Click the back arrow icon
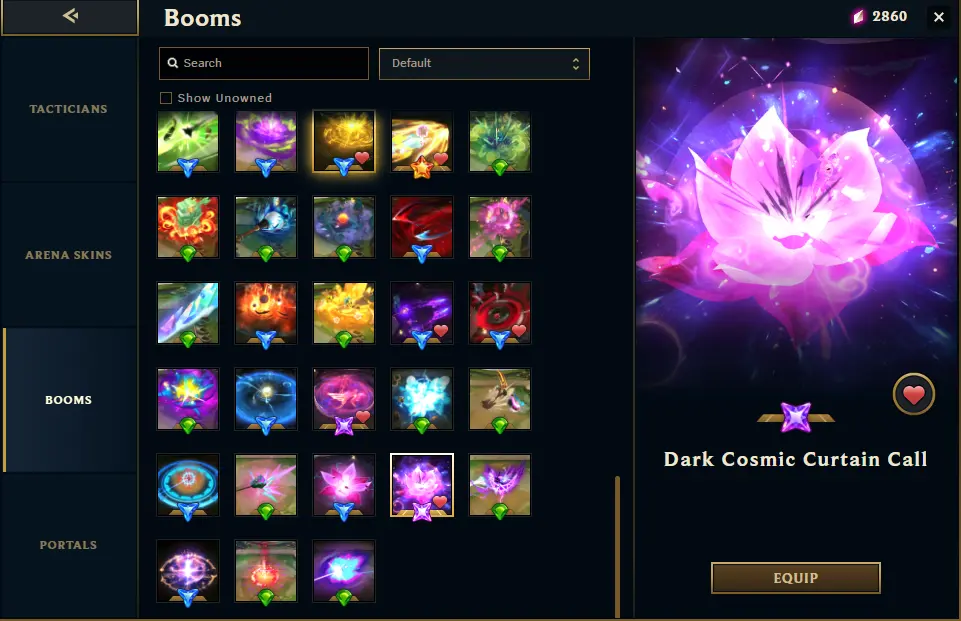Image resolution: width=961 pixels, height=621 pixels. pyautogui.click(x=70, y=16)
